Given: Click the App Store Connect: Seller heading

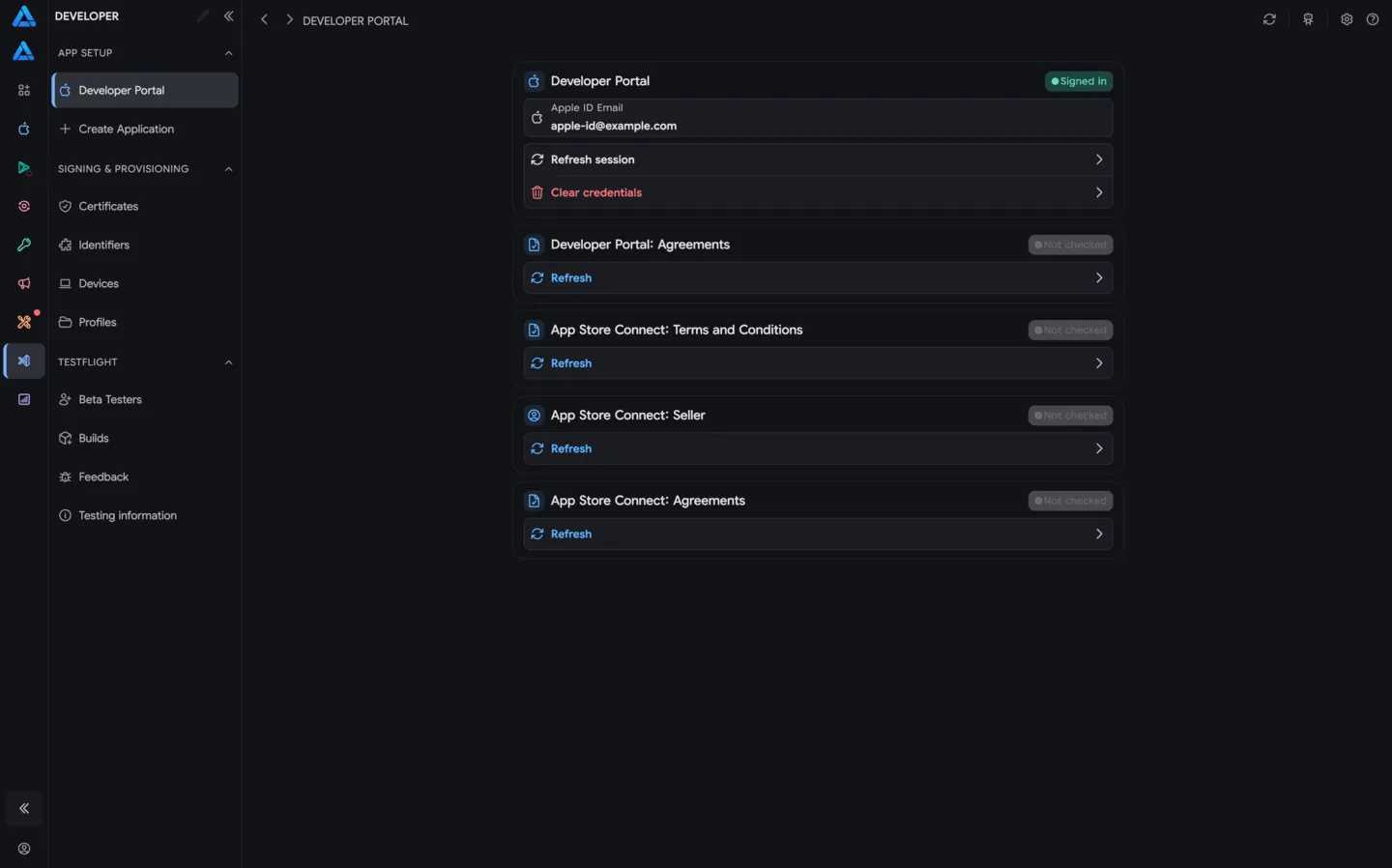Looking at the screenshot, I should point(627,415).
